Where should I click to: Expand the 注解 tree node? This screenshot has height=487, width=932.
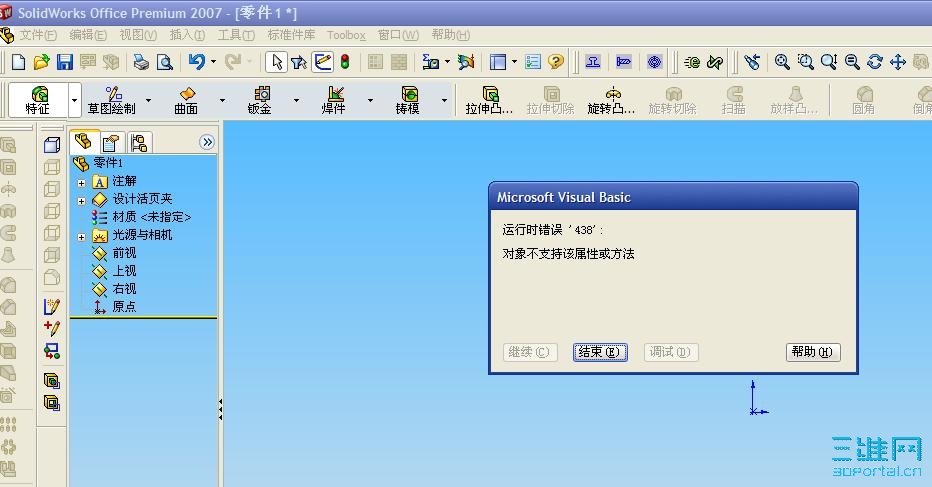point(81,183)
